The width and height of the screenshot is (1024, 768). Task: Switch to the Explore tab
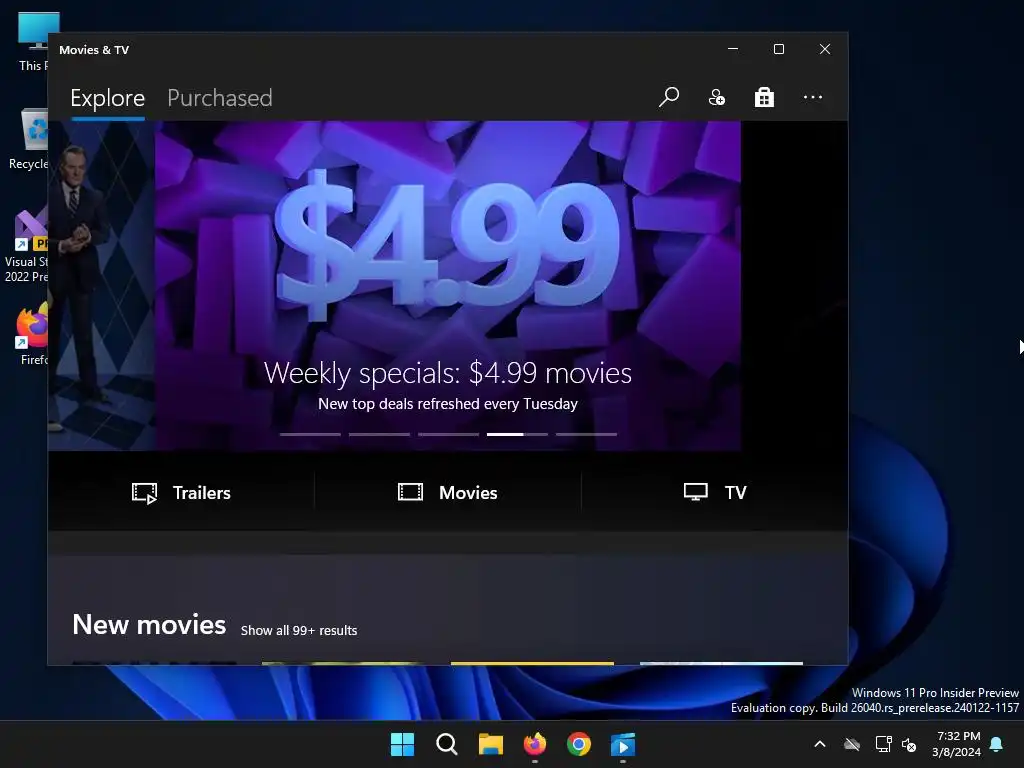pos(108,98)
